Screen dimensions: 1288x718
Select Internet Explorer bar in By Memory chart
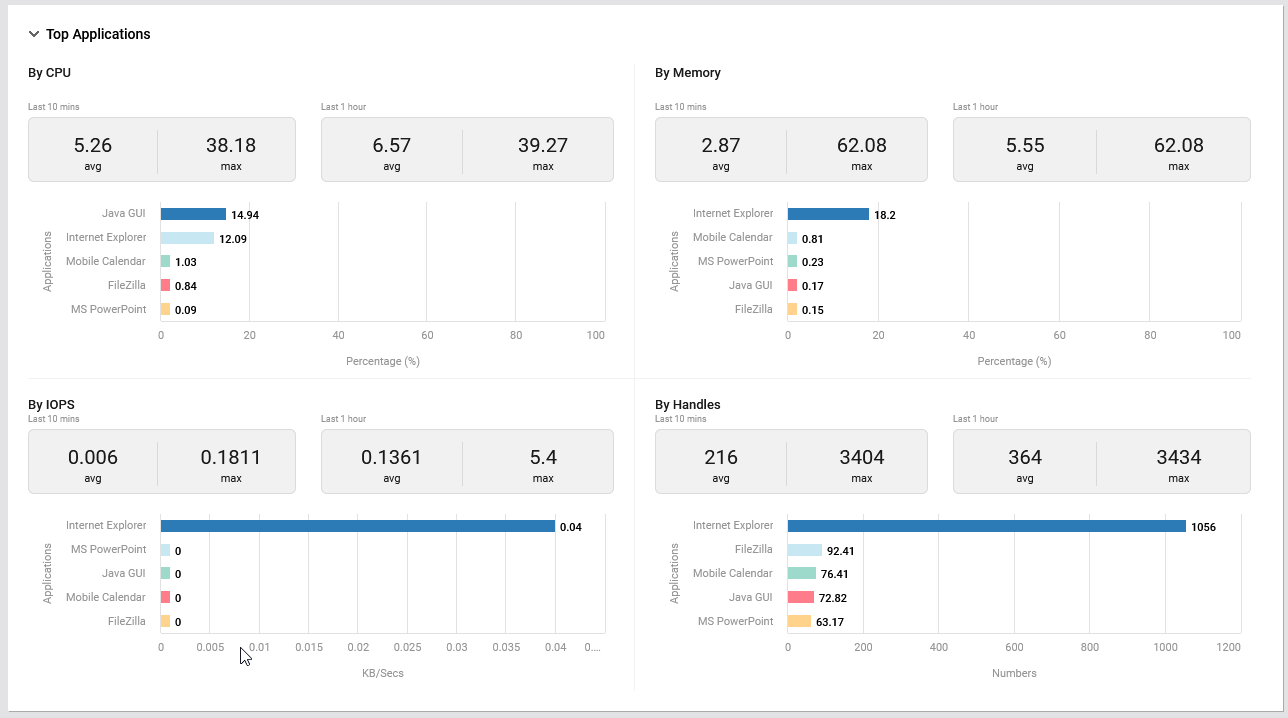point(828,214)
